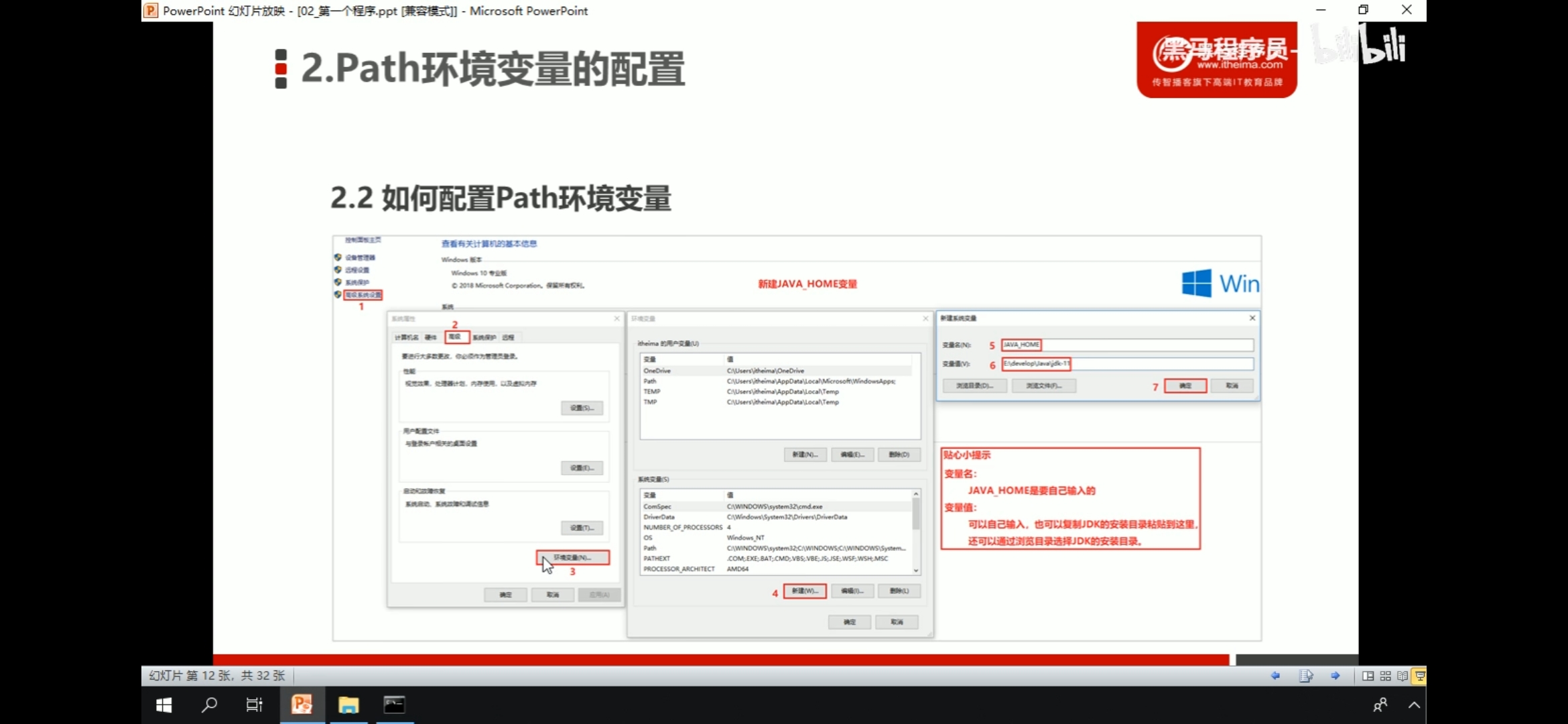Click the slide 12 of 32 indicator

217,676
